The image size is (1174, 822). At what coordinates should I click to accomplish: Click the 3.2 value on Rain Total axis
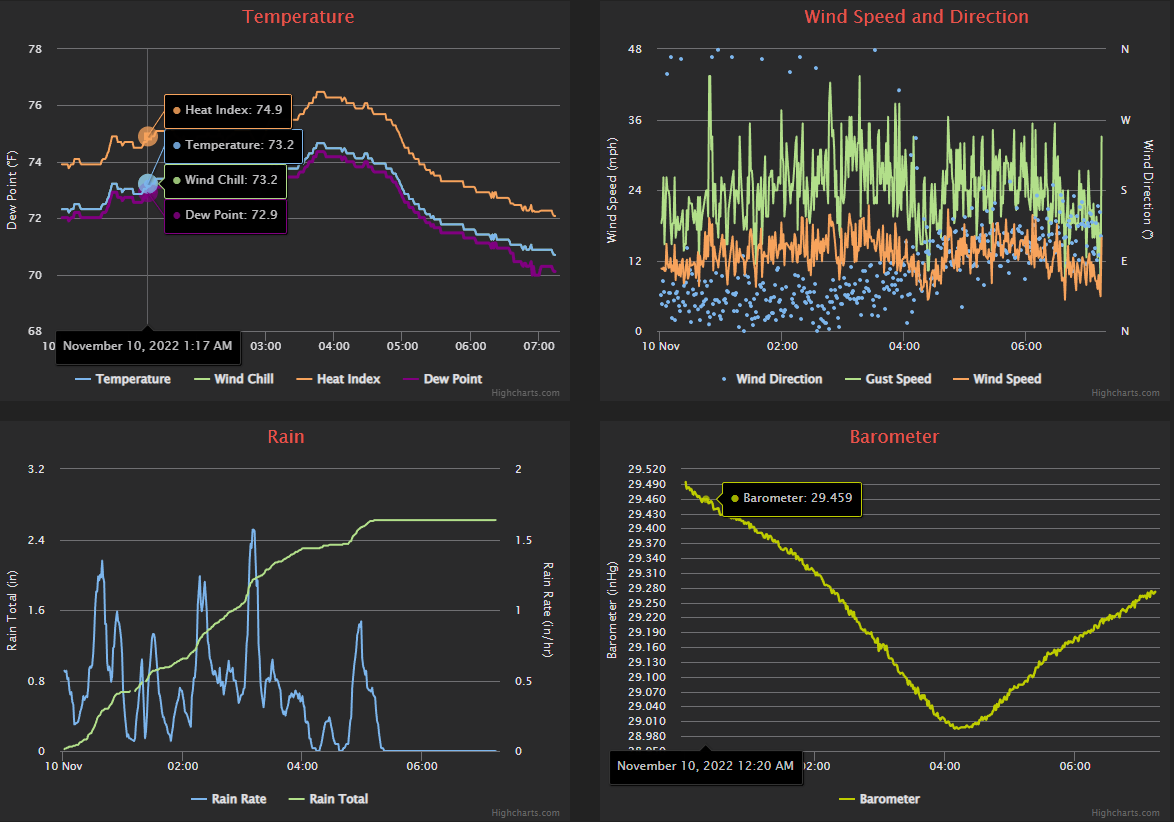point(36,469)
